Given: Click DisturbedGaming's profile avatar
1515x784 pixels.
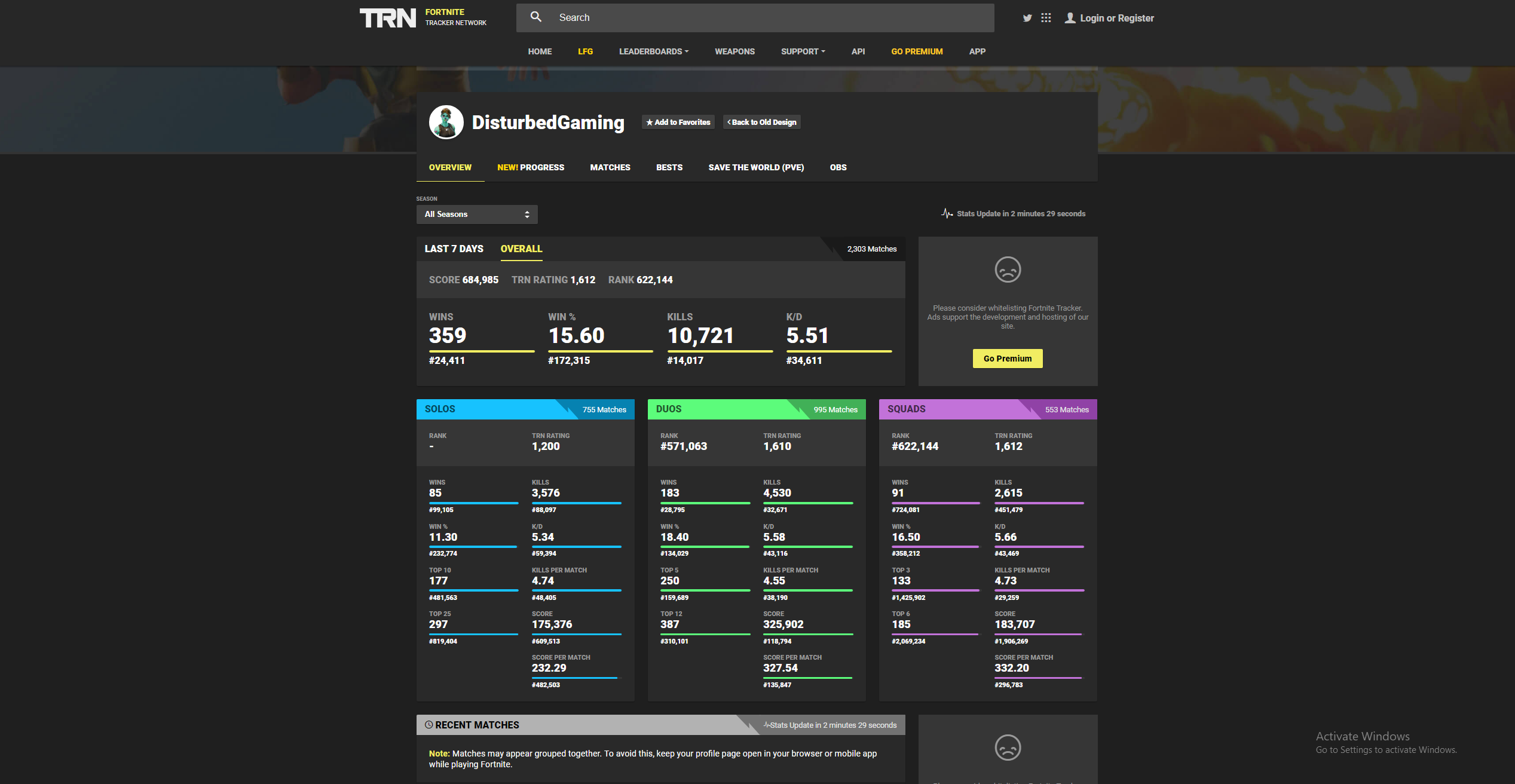Looking at the screenshot, I should [x=446, y=122].
